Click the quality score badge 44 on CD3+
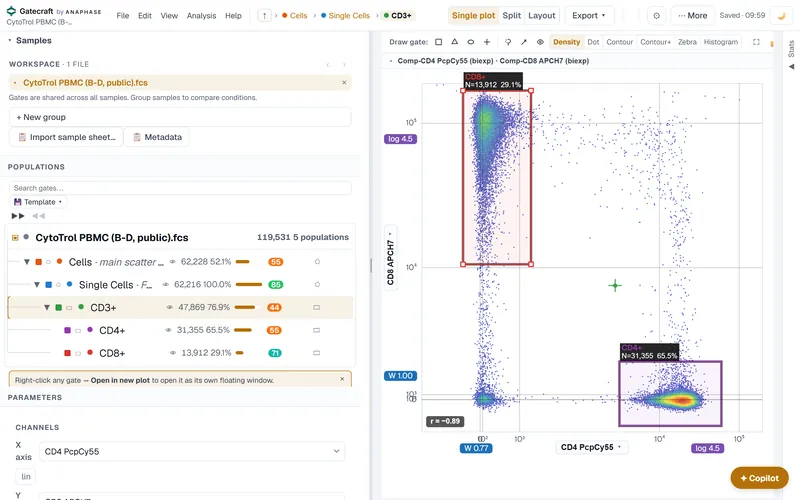This screenshot has width=800, height=500. point(274,307)
